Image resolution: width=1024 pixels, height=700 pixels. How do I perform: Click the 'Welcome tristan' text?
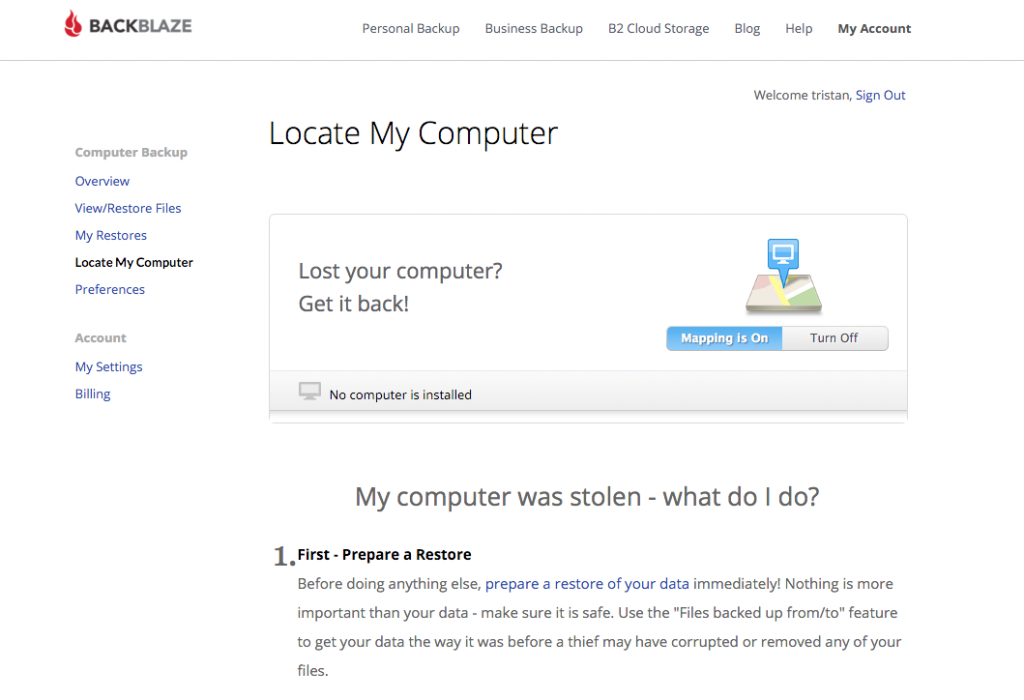(802, 95)
